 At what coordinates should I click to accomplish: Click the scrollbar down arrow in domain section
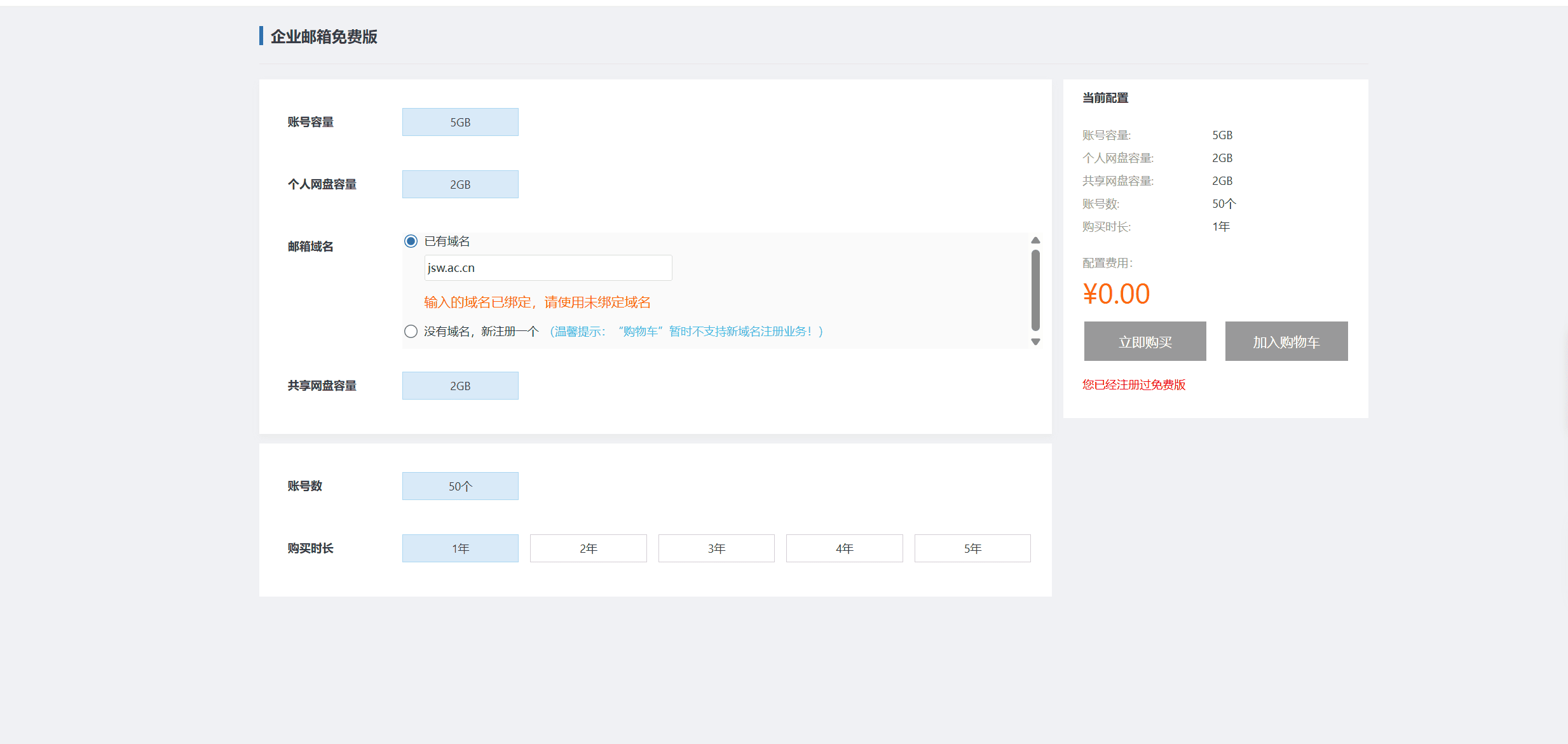tap(1035, 342)
